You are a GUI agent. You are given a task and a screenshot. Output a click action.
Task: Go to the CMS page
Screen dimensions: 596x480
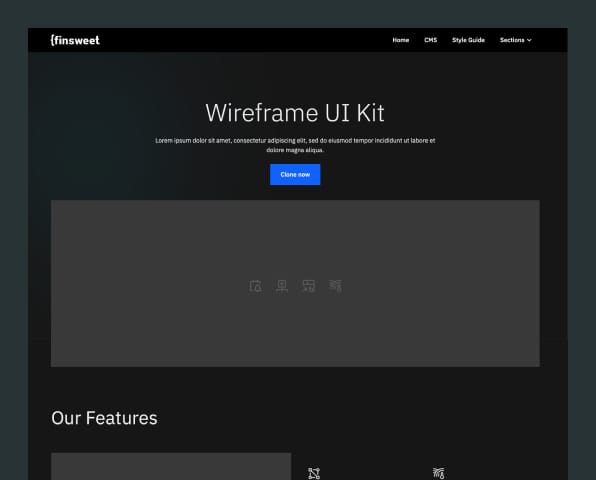[x=431, y=40]
